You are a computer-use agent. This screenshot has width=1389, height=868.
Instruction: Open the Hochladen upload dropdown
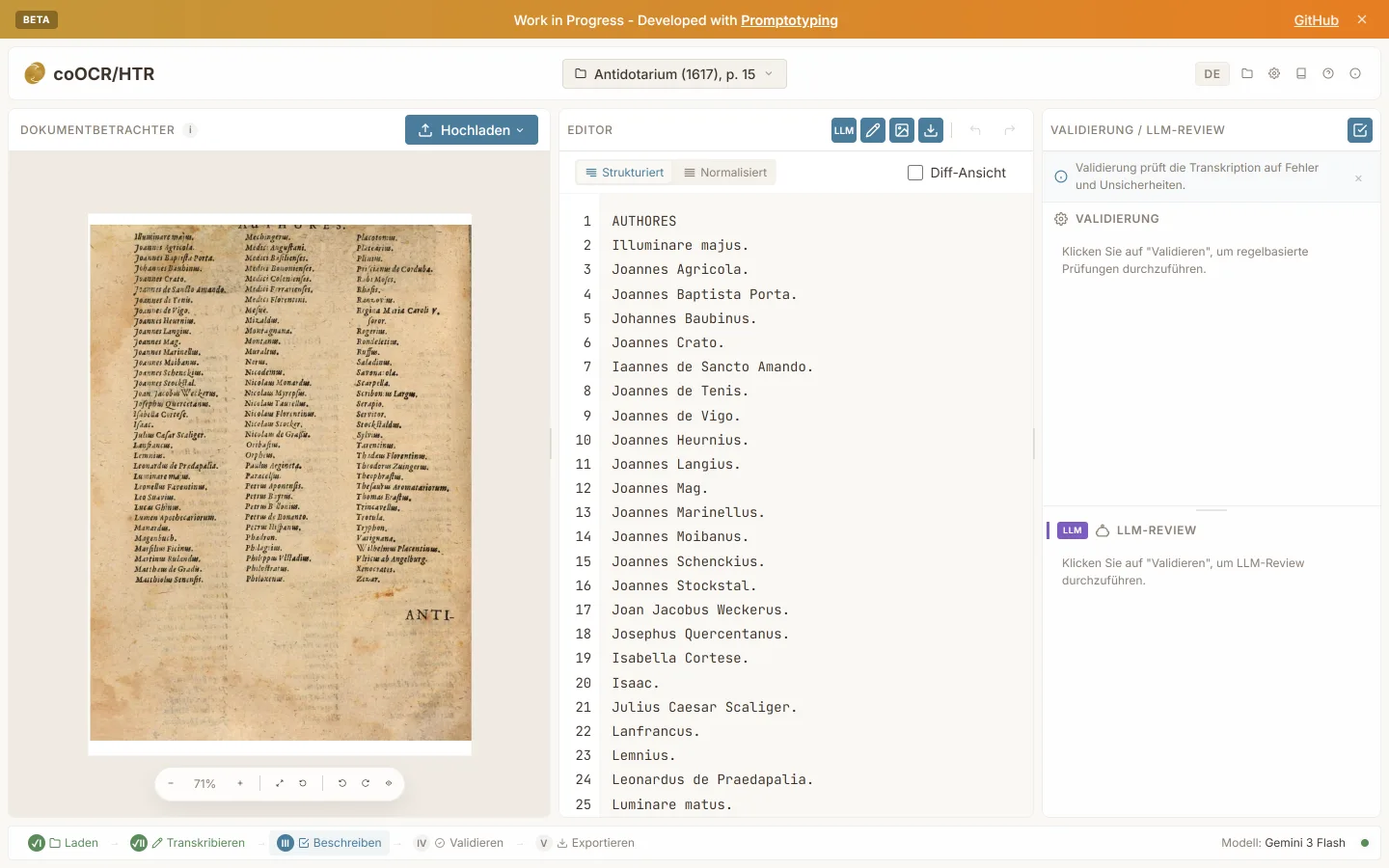coord(472,130)
